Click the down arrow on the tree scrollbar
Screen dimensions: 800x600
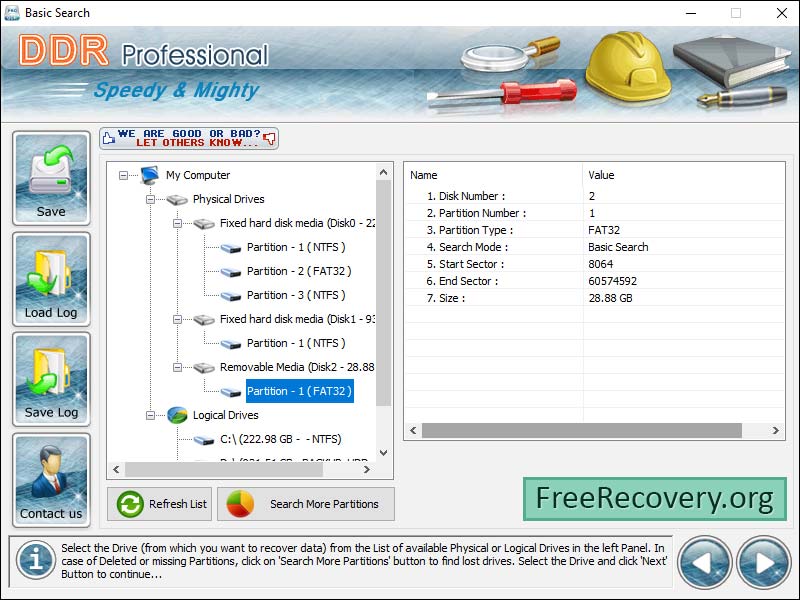pyautogui.click(x=383, y=451)
